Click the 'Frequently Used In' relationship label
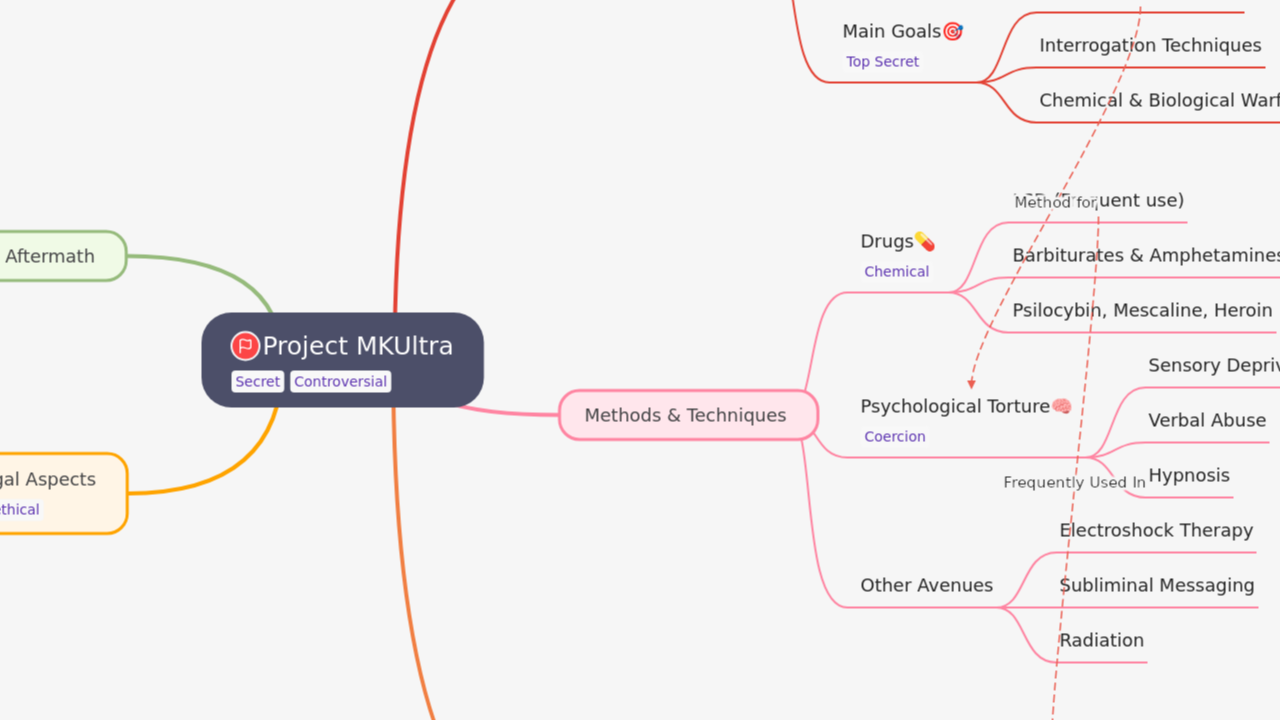1280x720 pixels. [x=1075, y=482]
